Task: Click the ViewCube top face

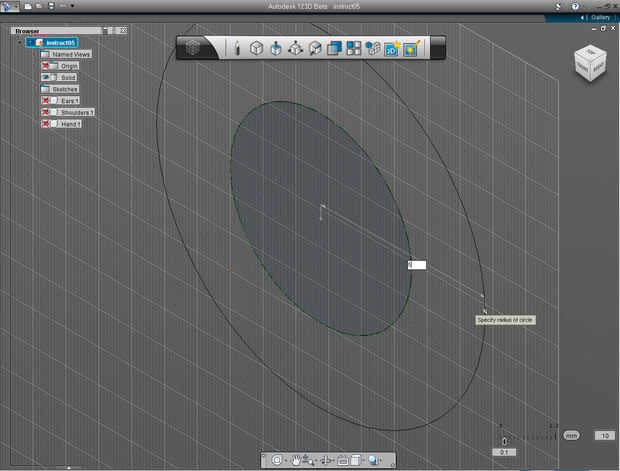Action: click(591, 52)
